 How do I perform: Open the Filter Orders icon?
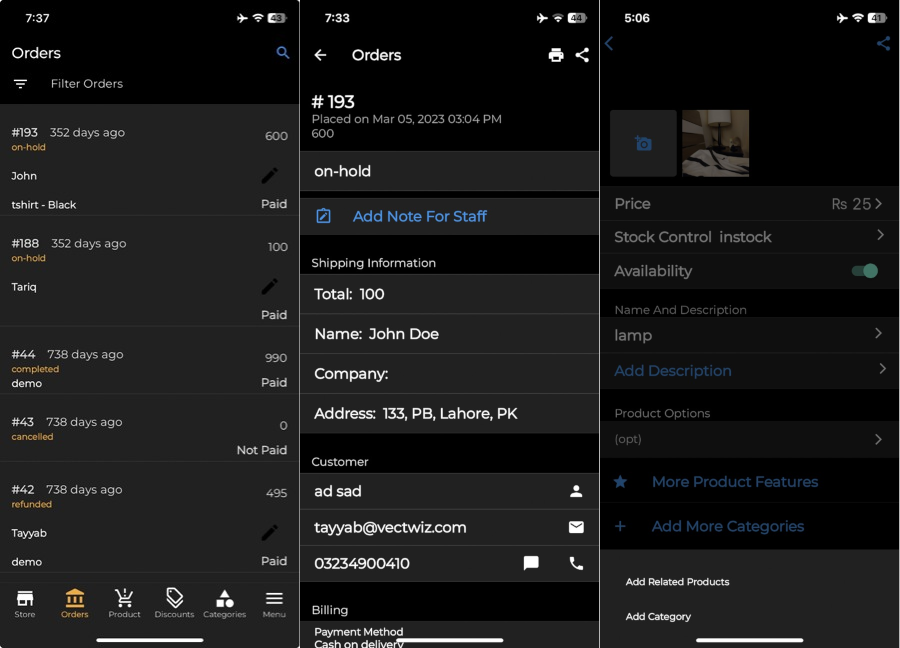(21, 84)
